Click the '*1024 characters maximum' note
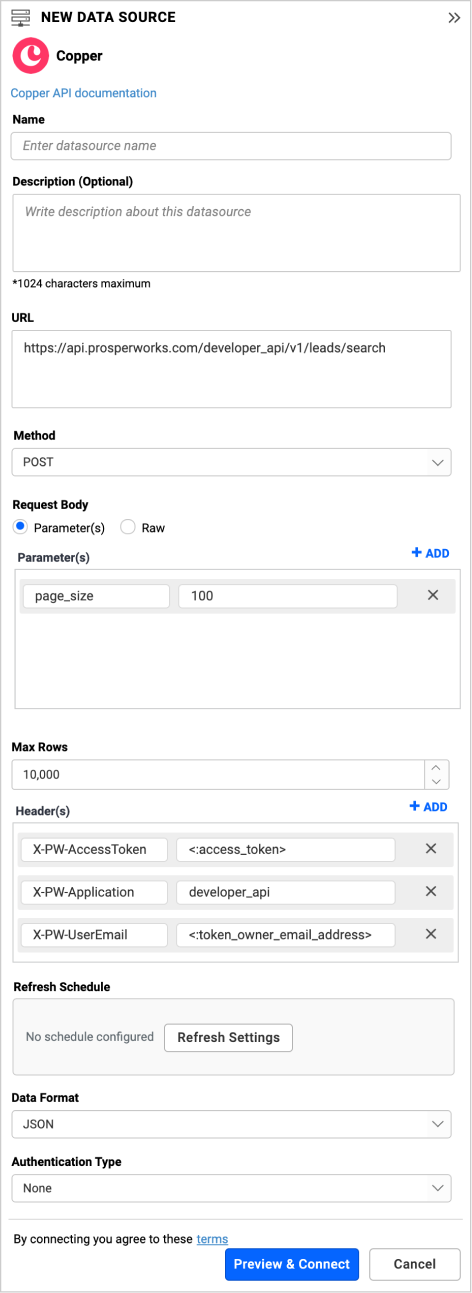The height and width of the screenshot is (1293, 472). click(x=81, y=283)
